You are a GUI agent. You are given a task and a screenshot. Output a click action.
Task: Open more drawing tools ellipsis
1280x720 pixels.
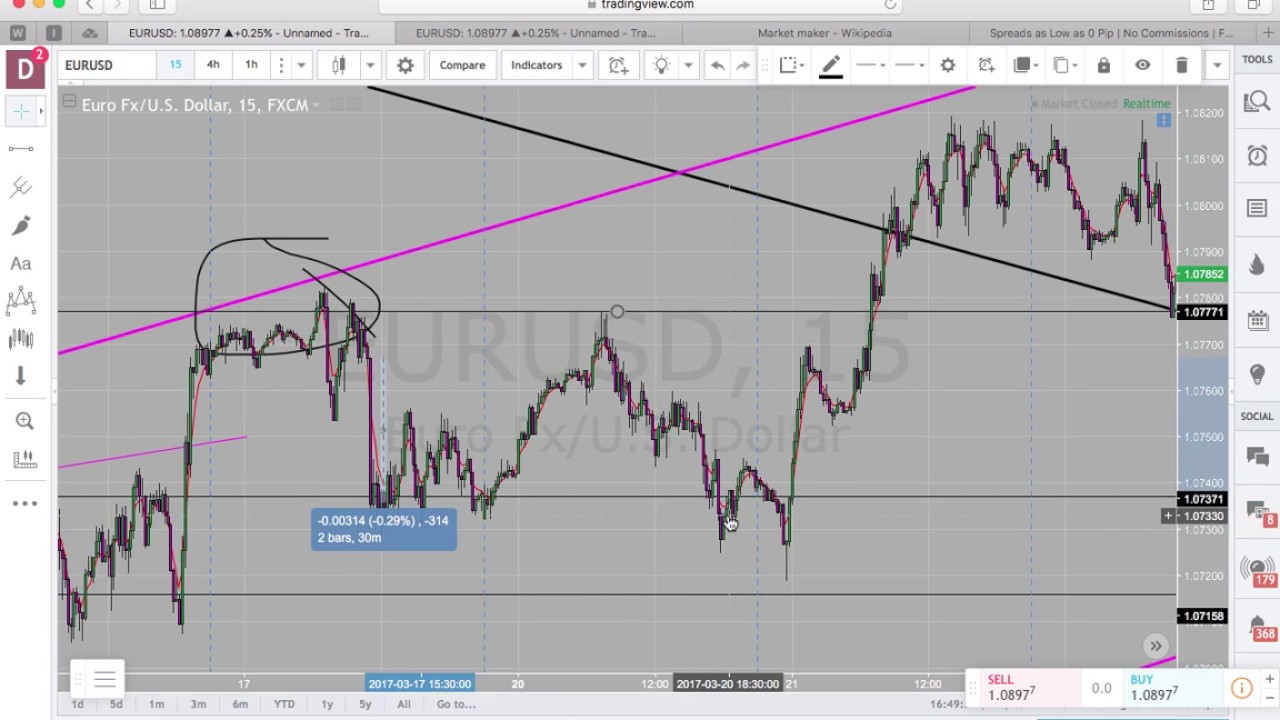[24, 503]
